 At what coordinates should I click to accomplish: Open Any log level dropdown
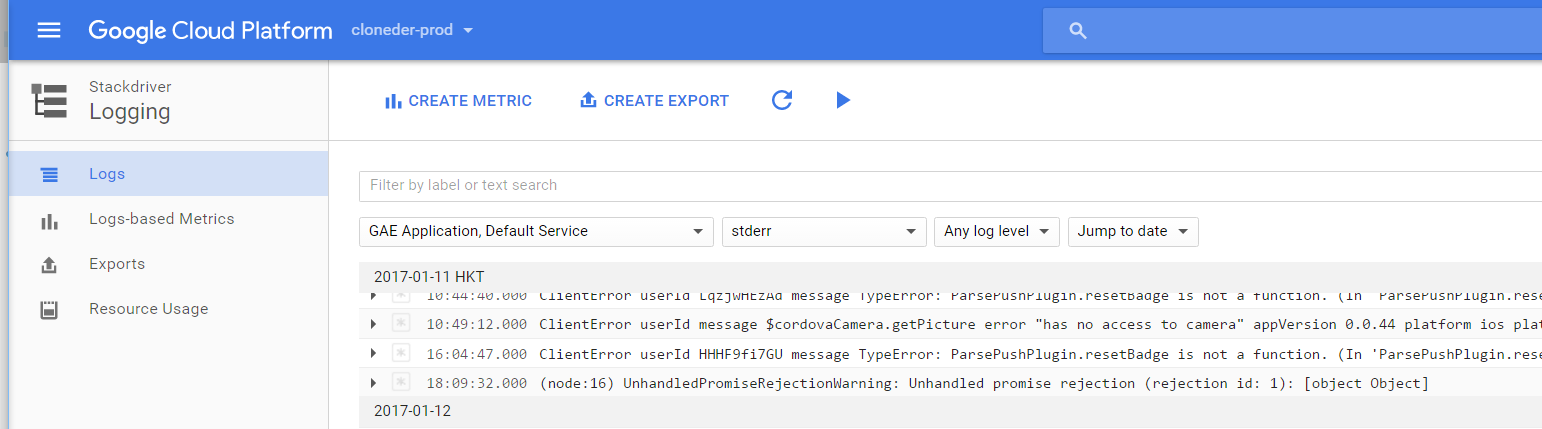click(x=997, y=231)
